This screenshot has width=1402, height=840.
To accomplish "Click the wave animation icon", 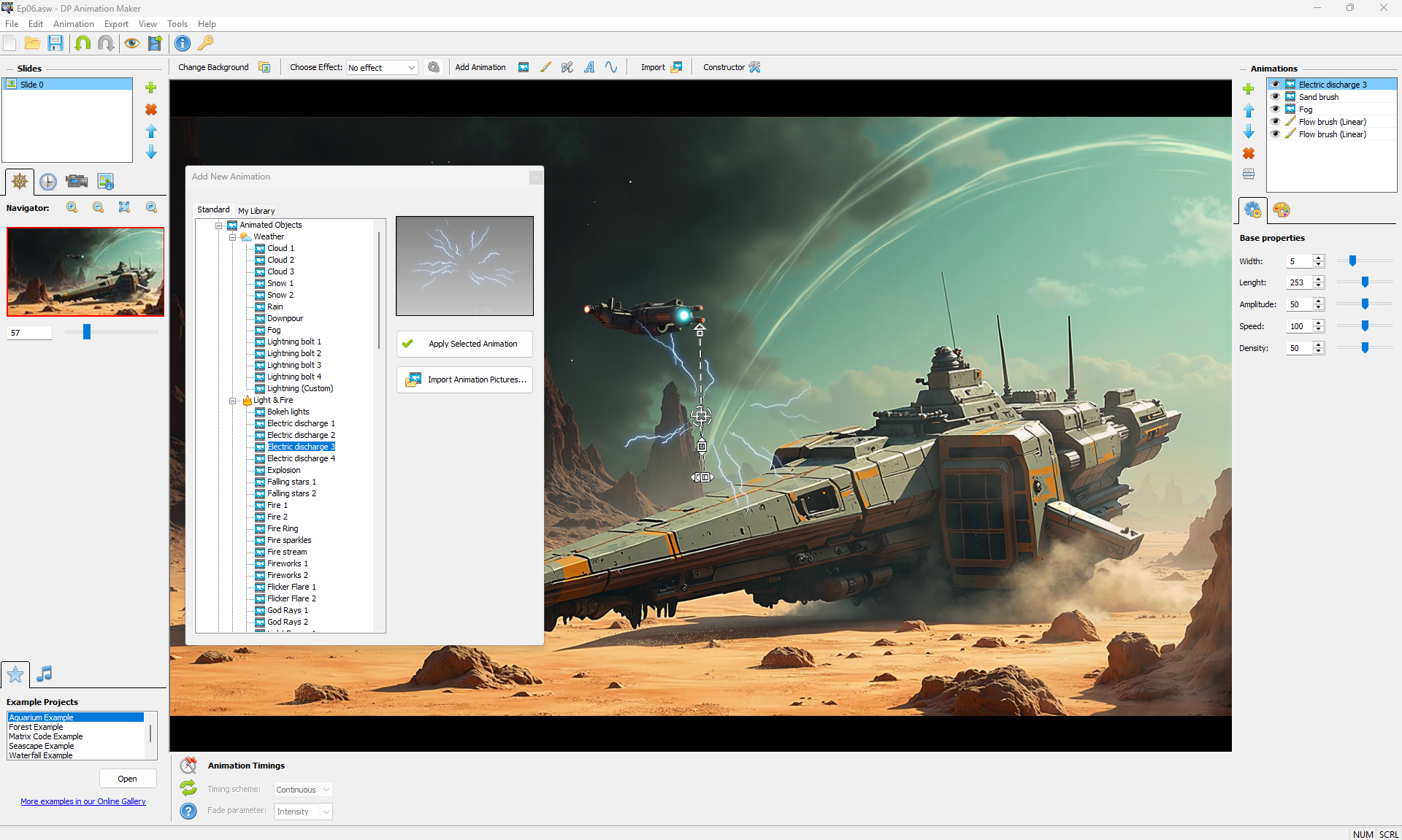I will click(x=611, y=67).
